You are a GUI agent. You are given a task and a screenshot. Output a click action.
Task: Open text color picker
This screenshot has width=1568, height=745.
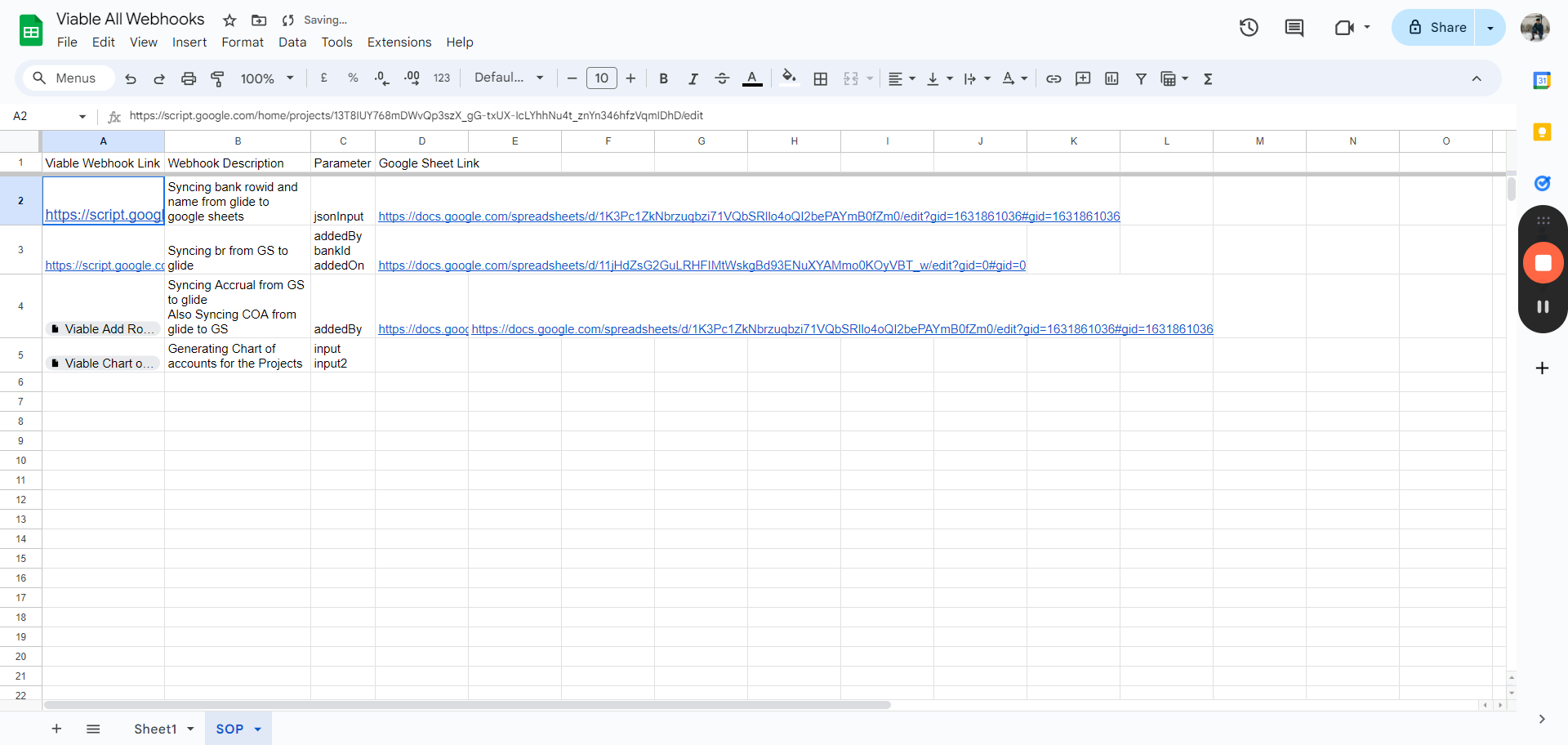tap(752, 78)
